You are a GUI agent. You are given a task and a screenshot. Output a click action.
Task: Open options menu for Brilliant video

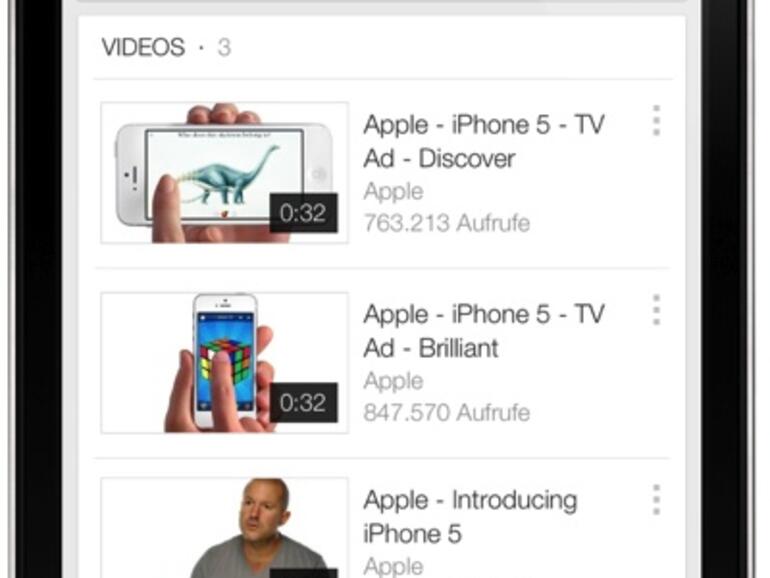click(x=657, y=310)
